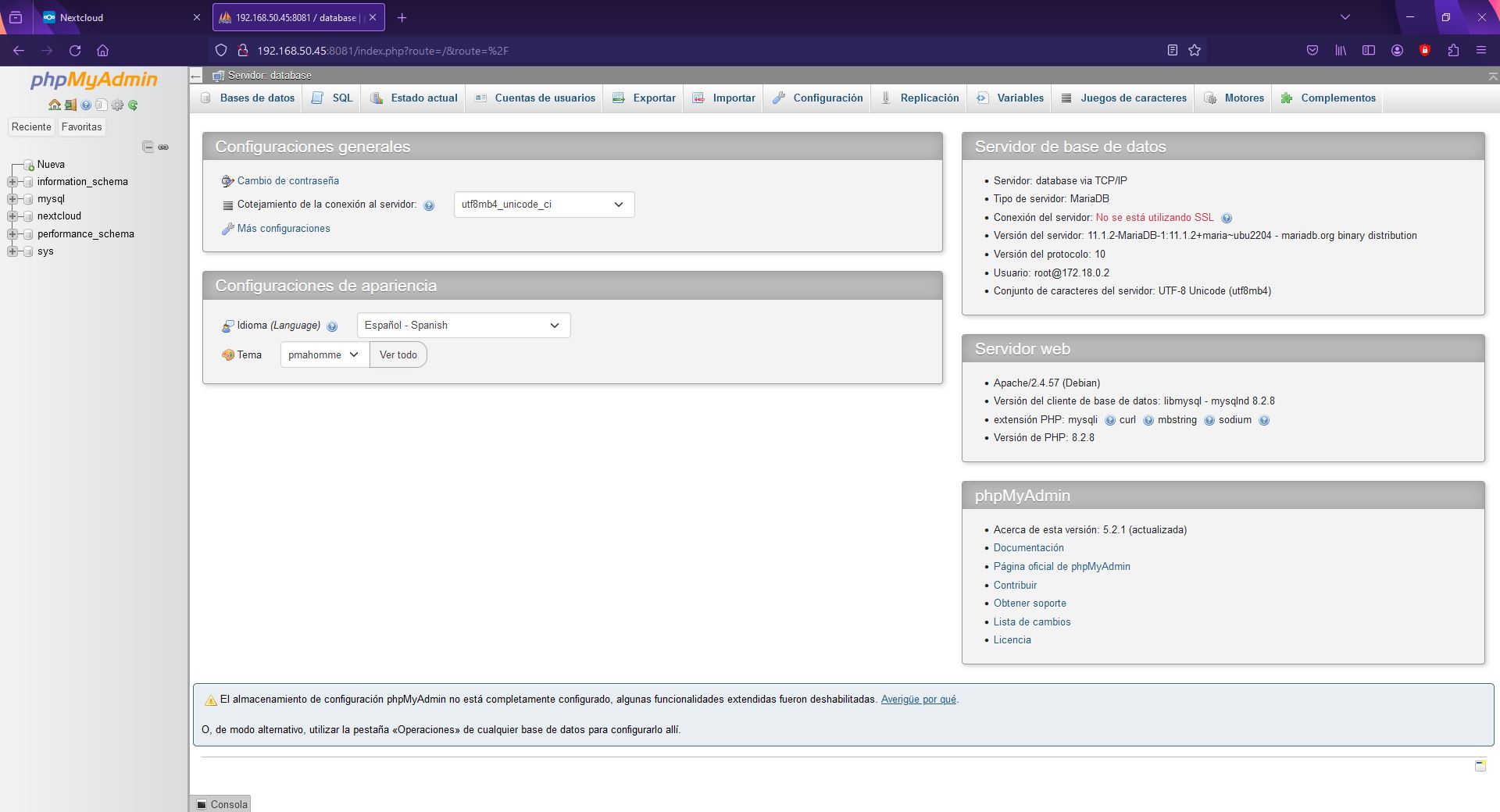Open the Firefox extensions puzzle icon
Screen dimensions: 1500x812
1453,50
